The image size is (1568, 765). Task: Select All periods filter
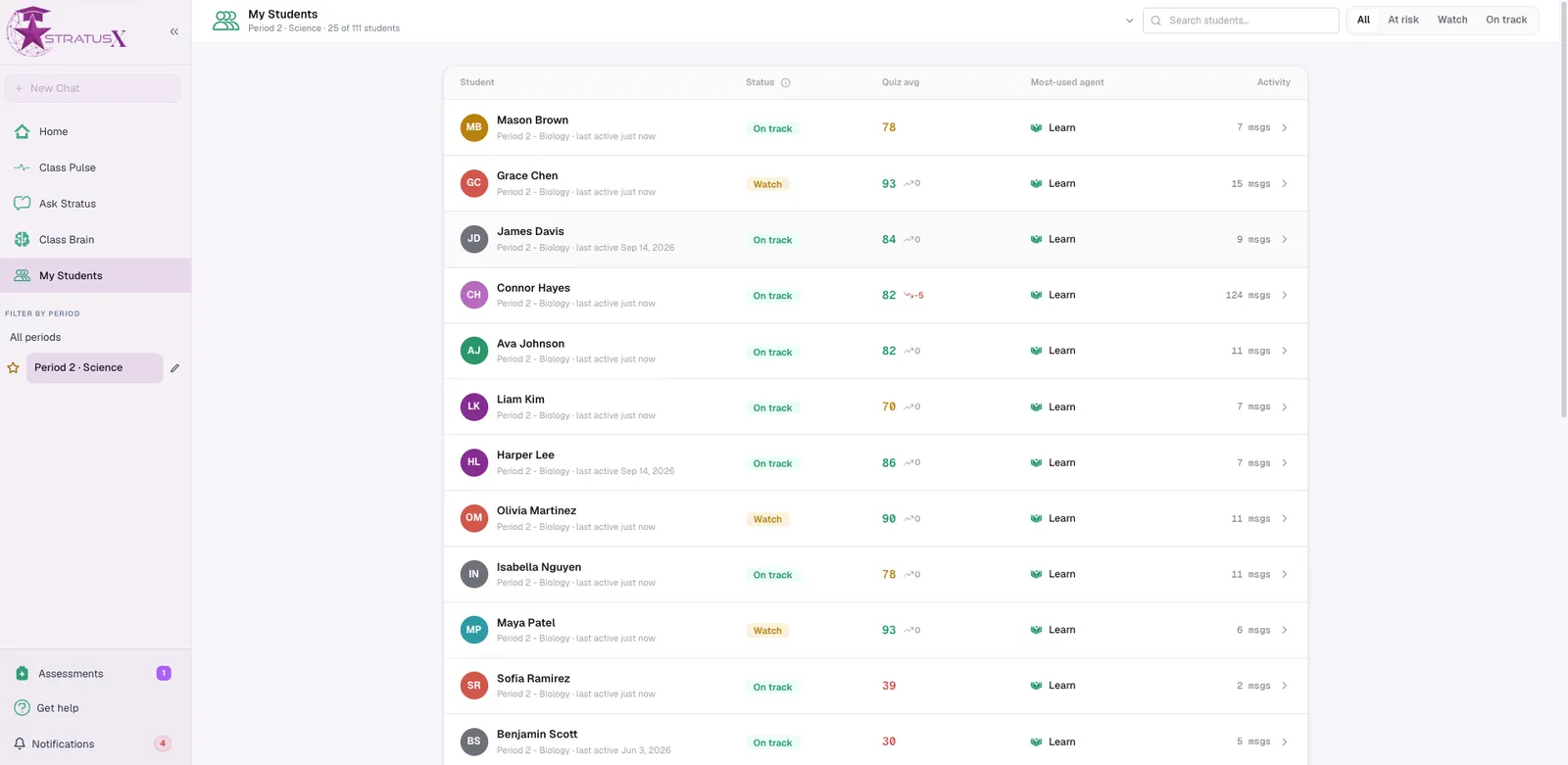click(x=35, y=338)
